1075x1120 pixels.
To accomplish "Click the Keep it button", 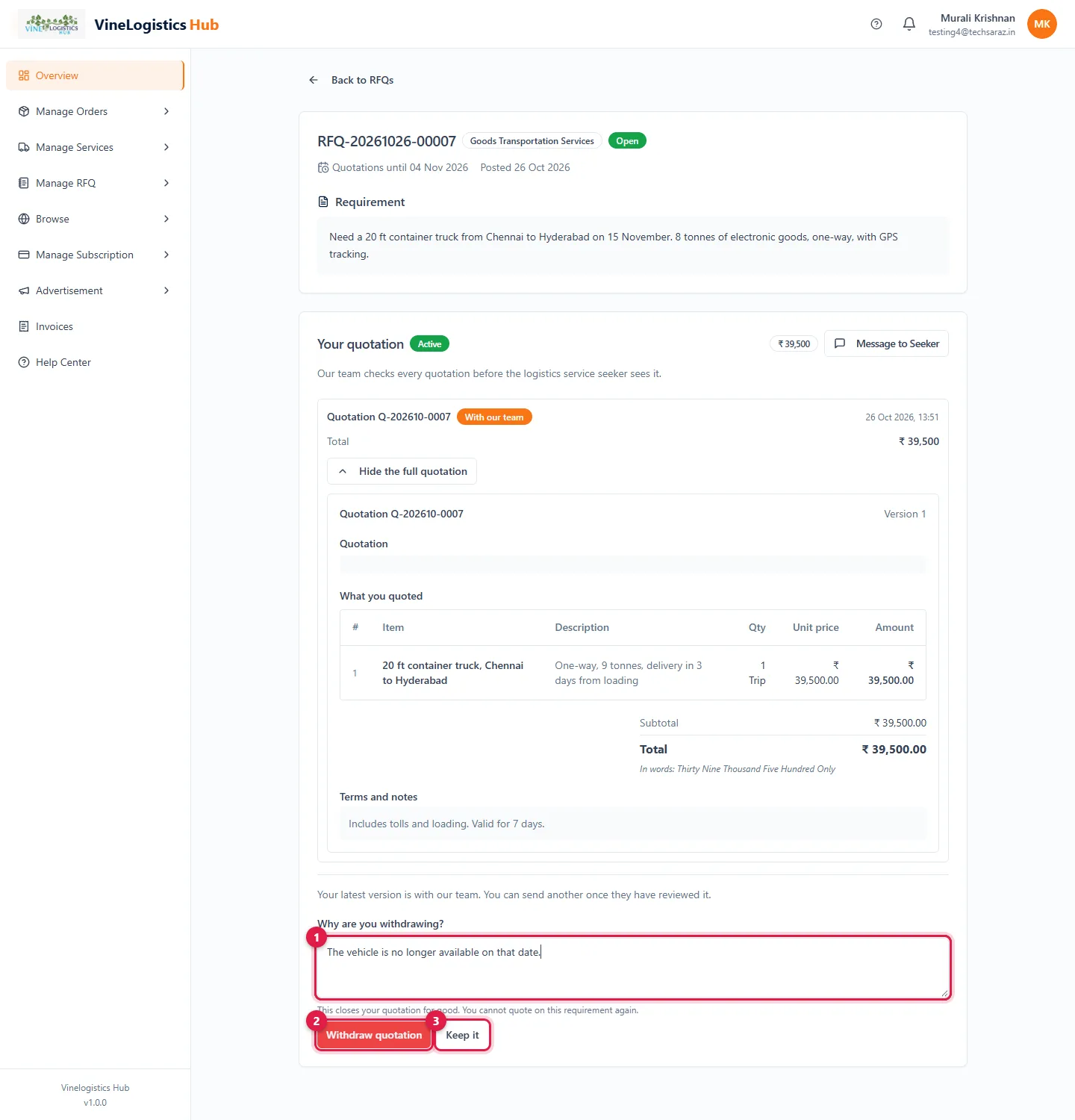I will 462,1035.
